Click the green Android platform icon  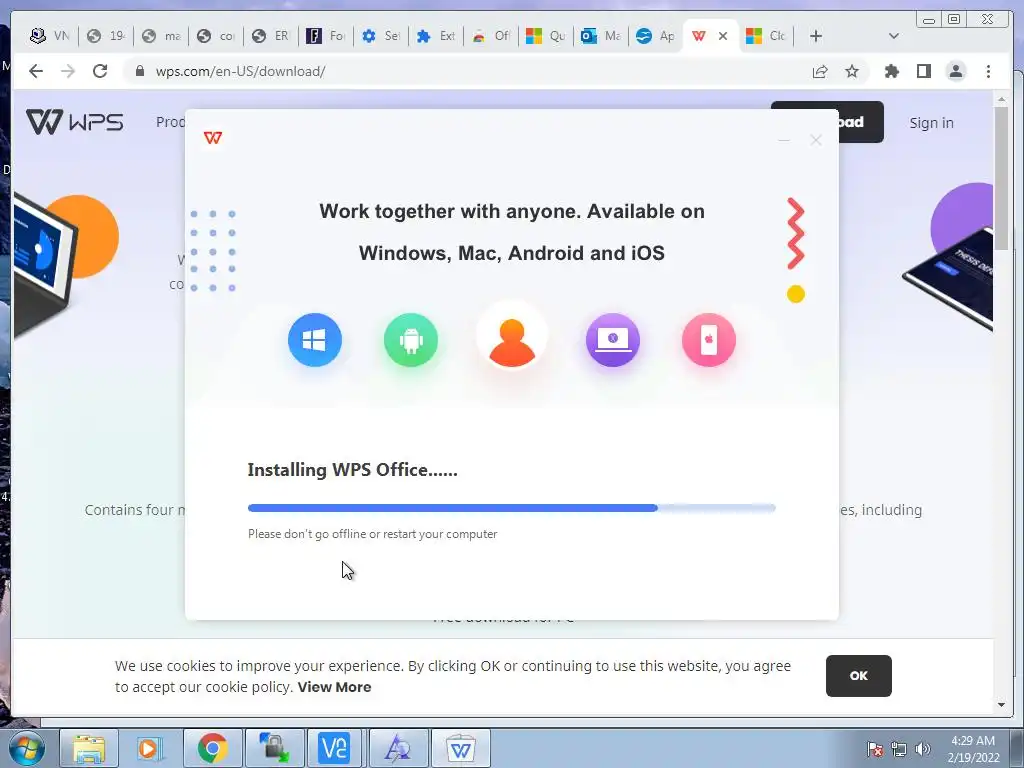(x=411, y=340)
